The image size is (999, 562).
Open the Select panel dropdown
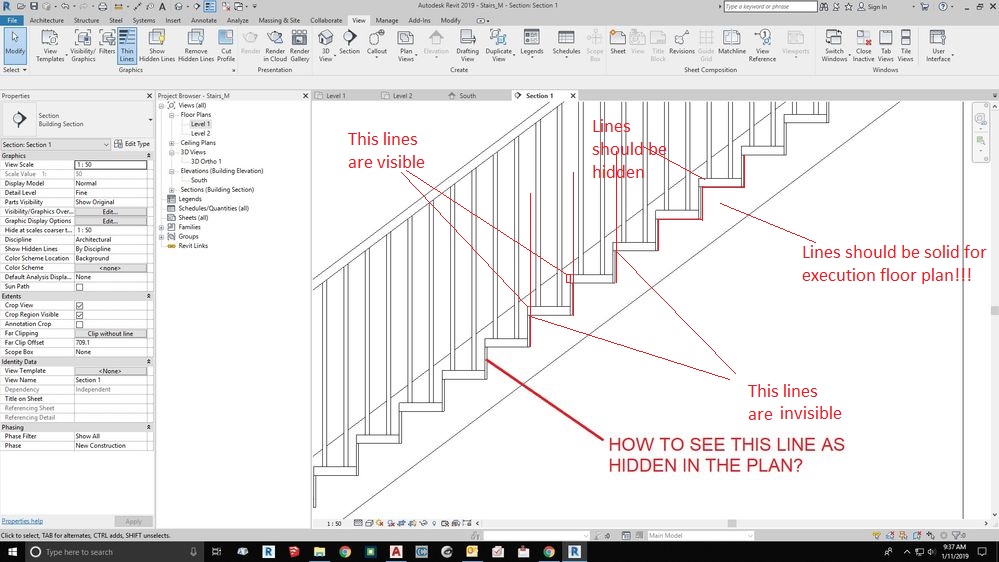pyautogui.click(x=14, y=70)
